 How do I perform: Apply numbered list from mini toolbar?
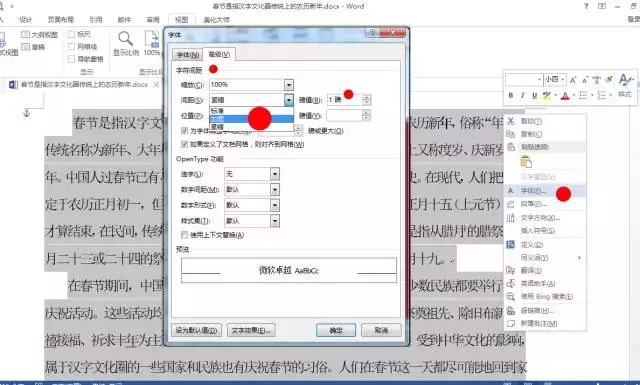pyautogui.click(x=602, y=96)
